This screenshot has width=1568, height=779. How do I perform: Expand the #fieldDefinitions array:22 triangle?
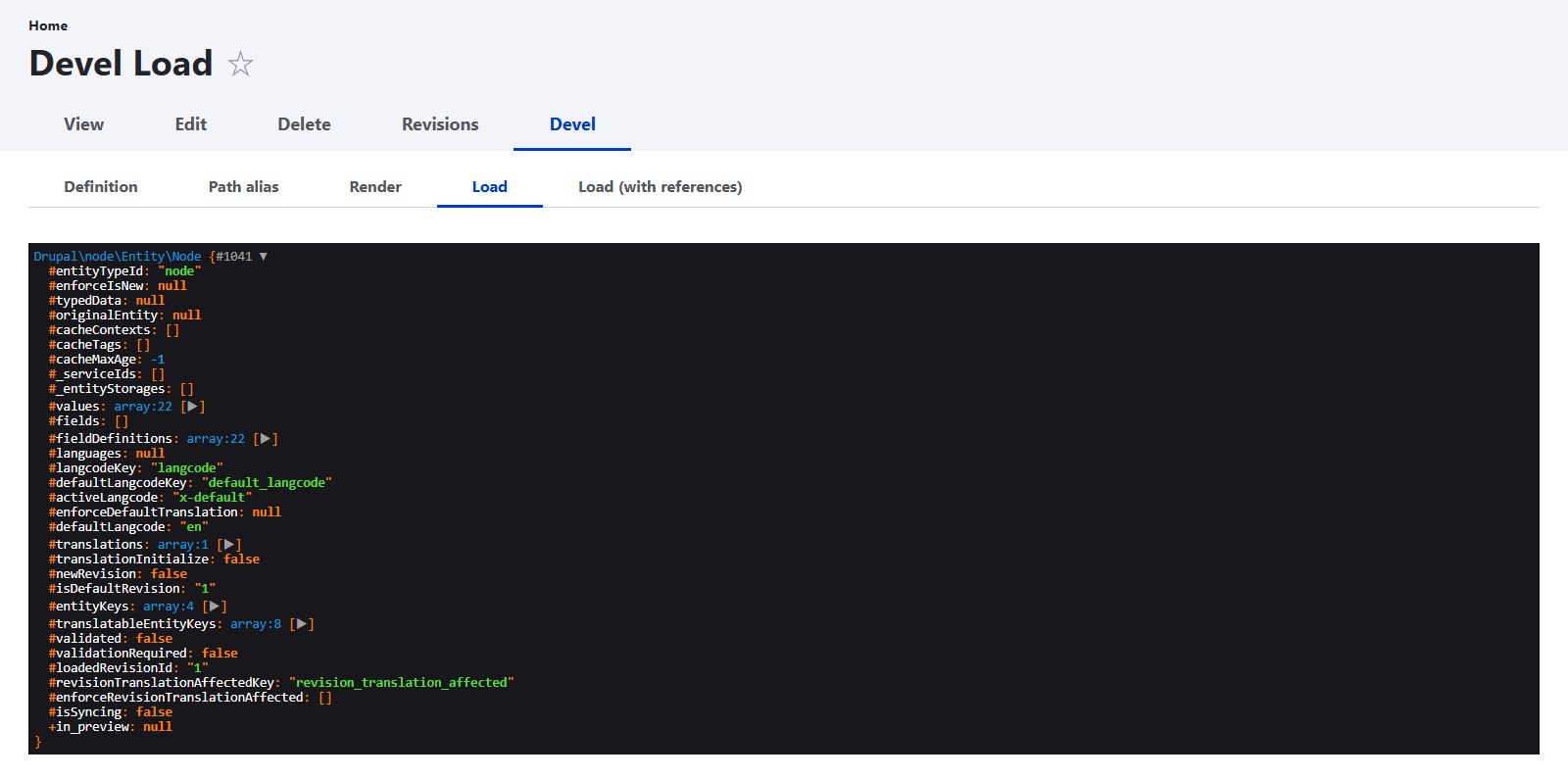[x=266, y=439]
